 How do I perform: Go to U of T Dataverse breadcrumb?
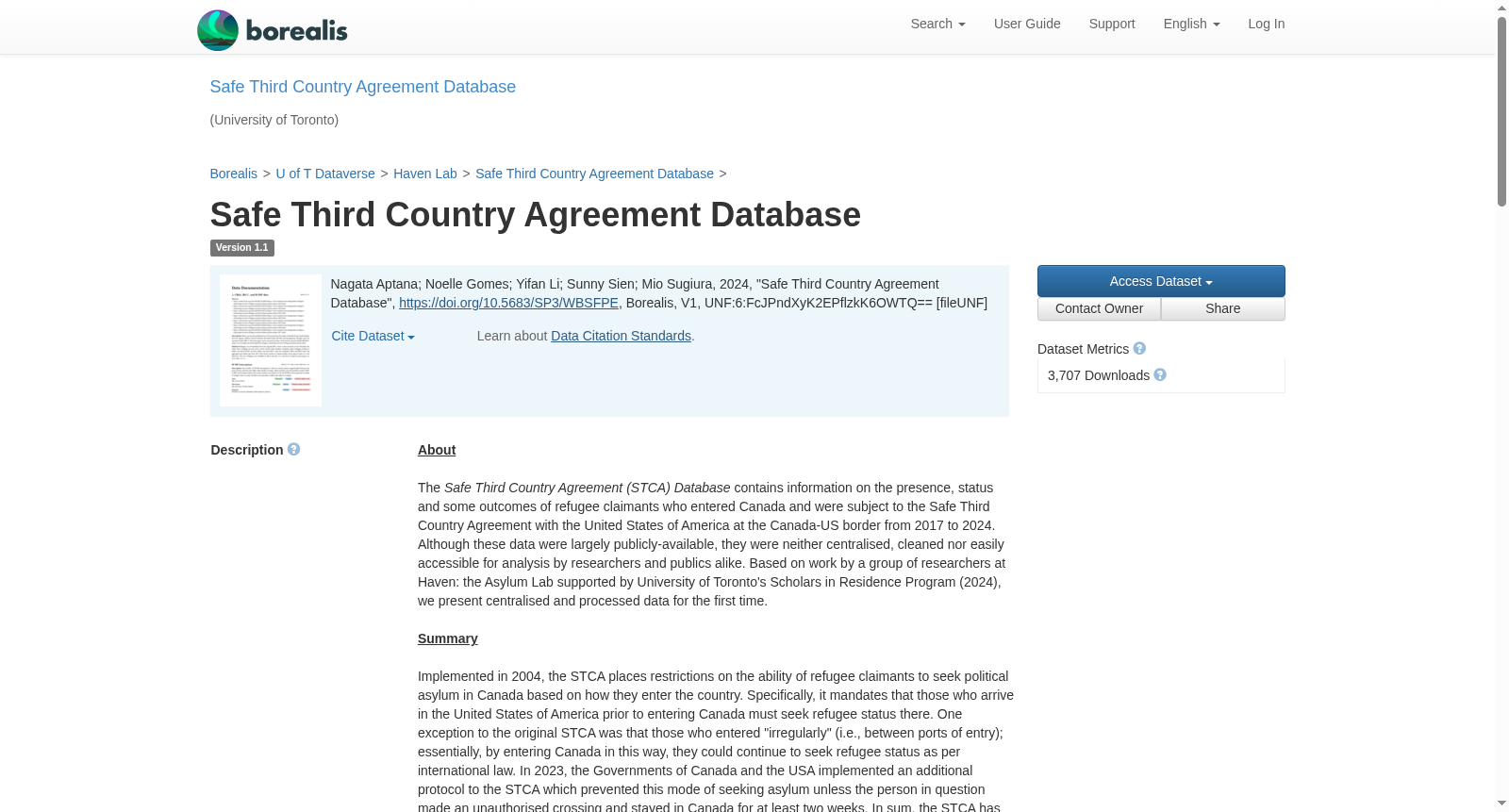tap(325, 174)
